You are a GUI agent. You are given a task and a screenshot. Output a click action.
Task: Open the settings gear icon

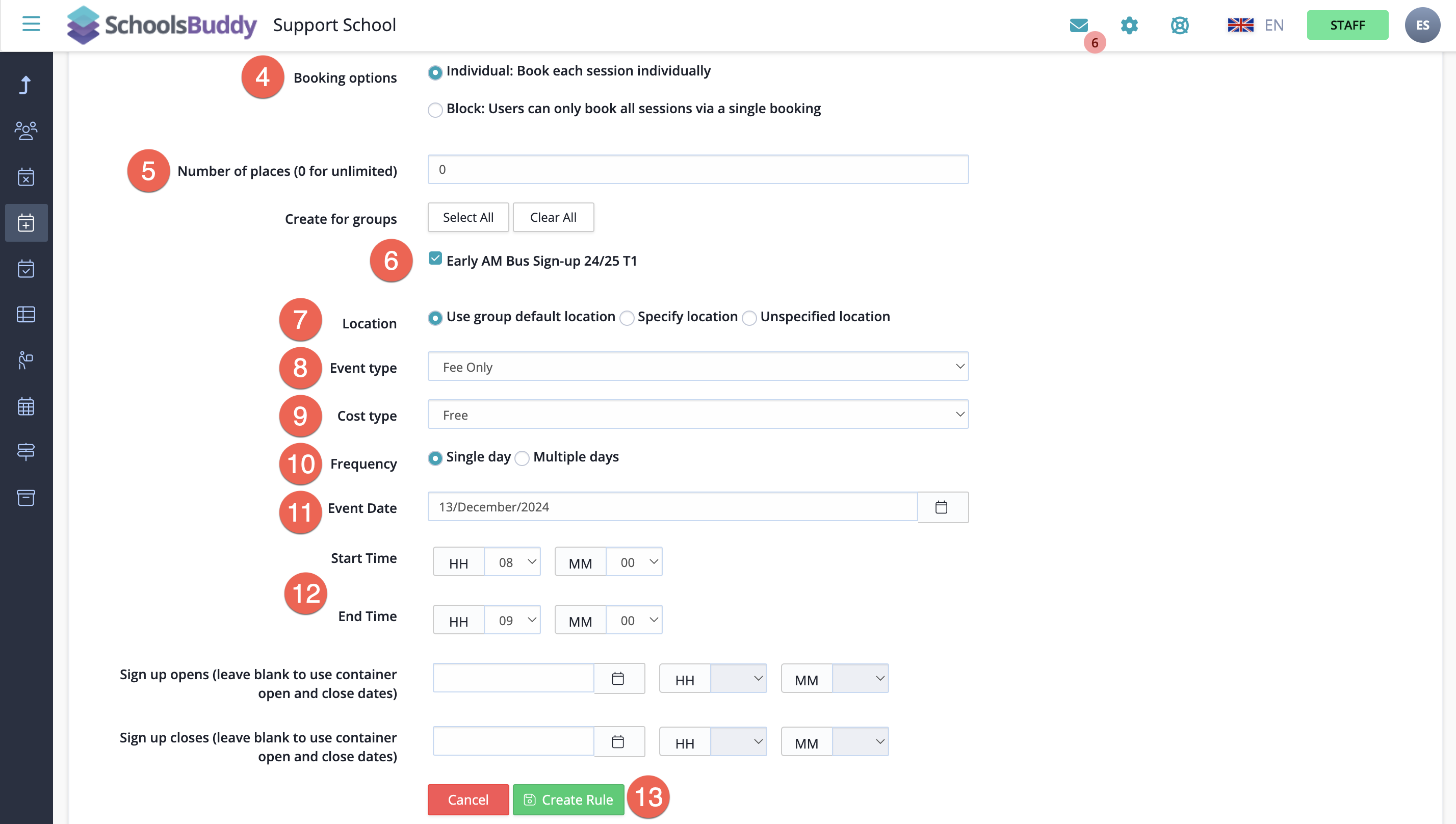tap(1129, 25)
